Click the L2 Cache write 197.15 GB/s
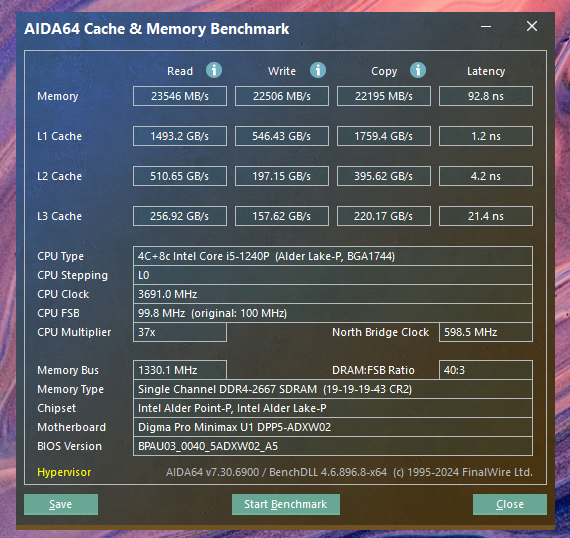Viewport: 570px width, 538px height. 282,176
